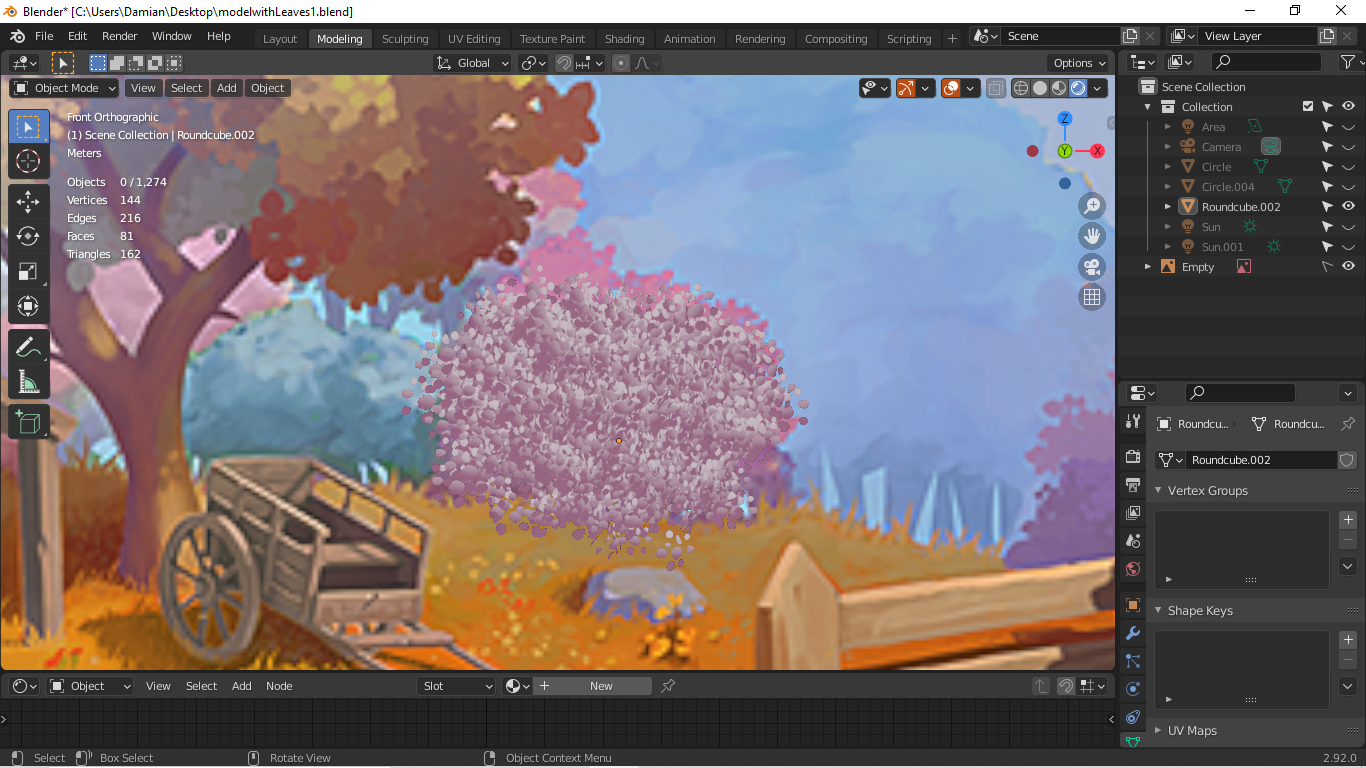Switch to UV Editing workspace tab

[474, 39]
